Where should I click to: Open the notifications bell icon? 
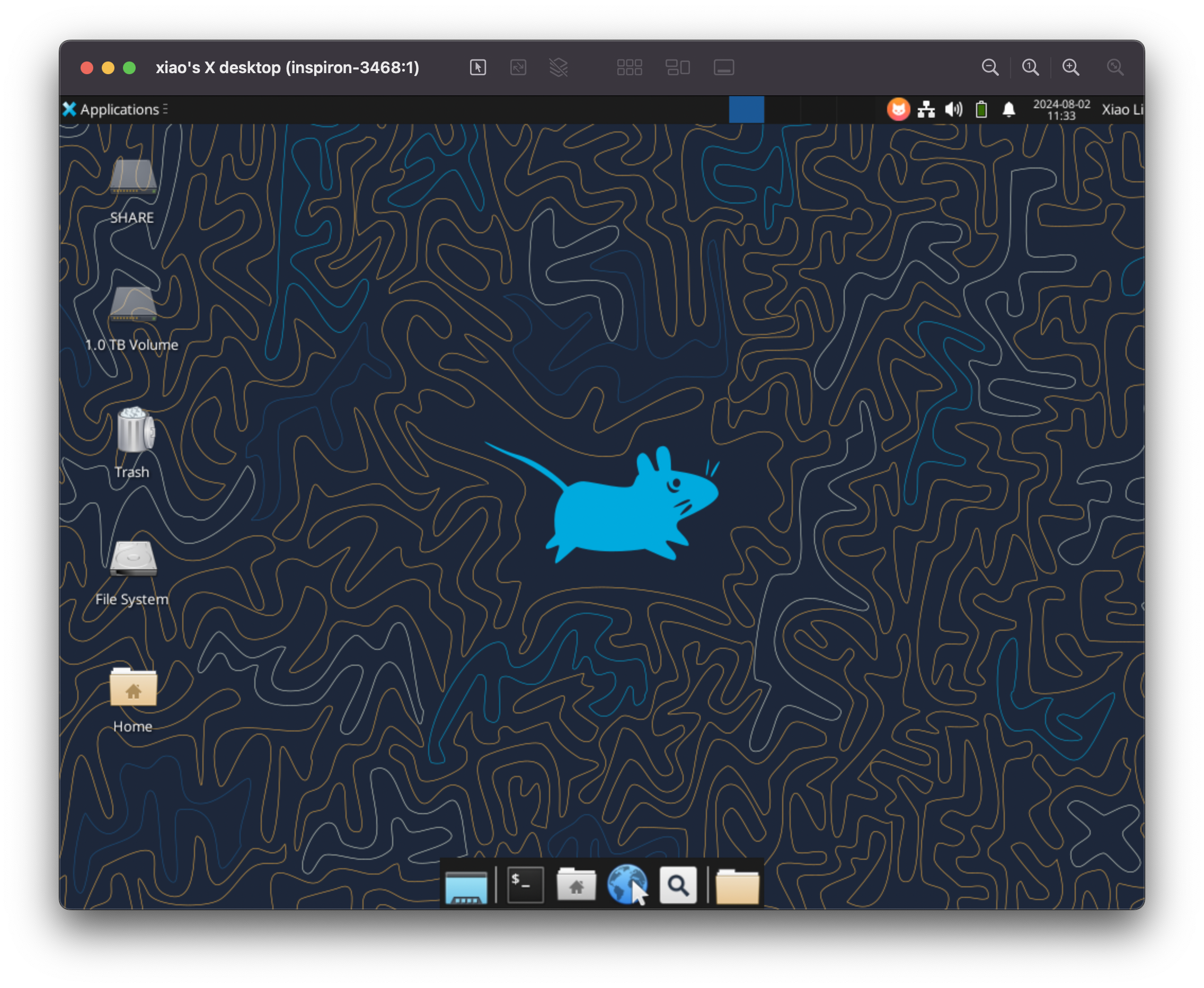1009,109
